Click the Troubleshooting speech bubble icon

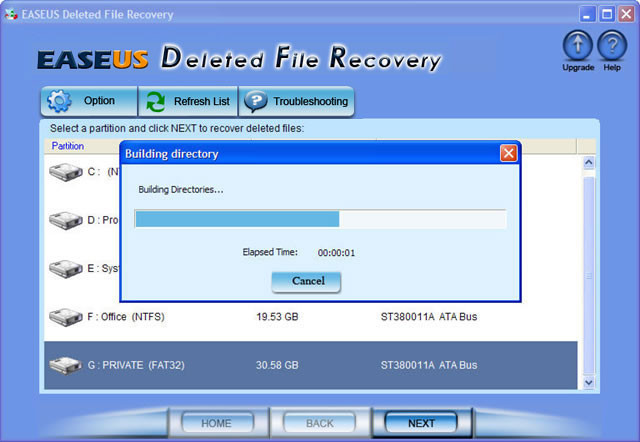coord(256,101)
